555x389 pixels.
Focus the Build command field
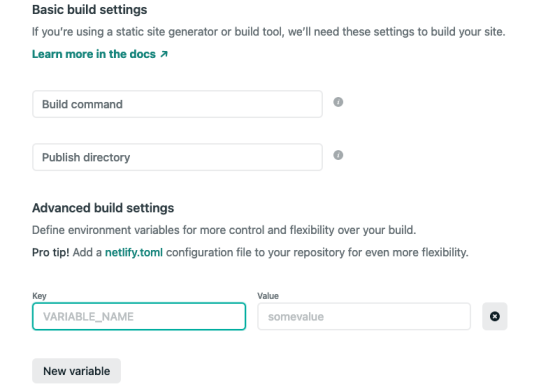tap(177, 104)
